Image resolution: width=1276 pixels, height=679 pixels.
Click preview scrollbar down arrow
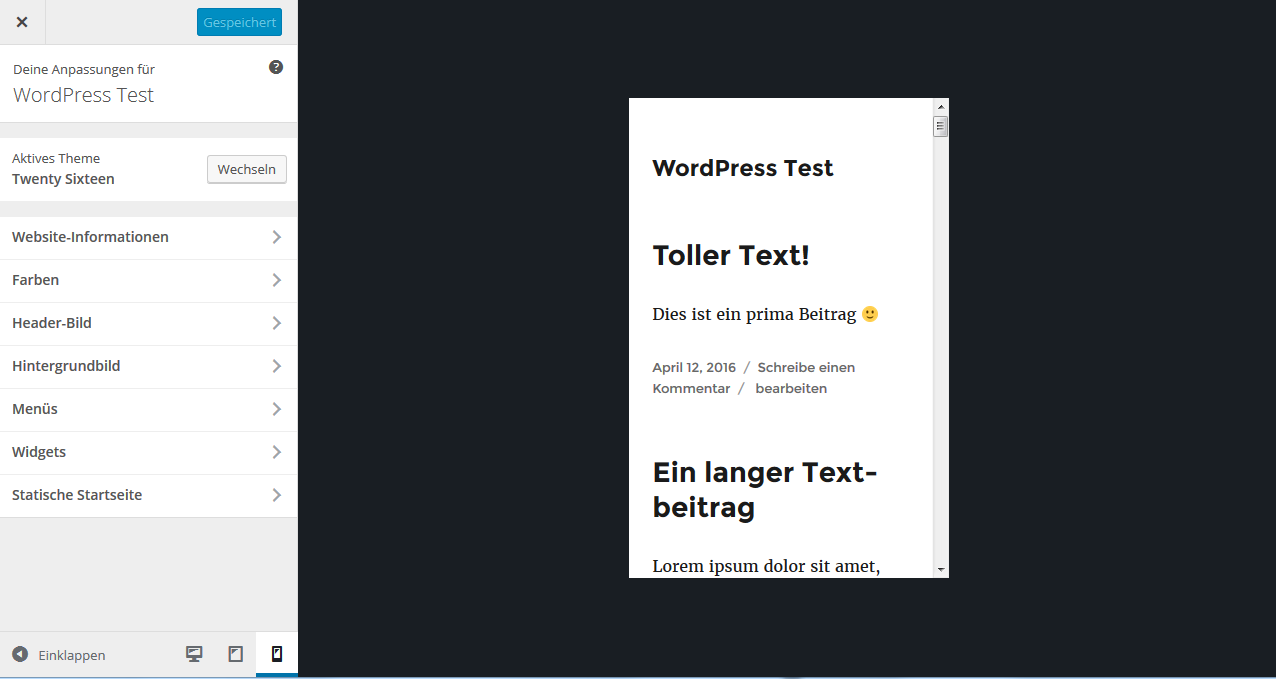tap(941, 569)
